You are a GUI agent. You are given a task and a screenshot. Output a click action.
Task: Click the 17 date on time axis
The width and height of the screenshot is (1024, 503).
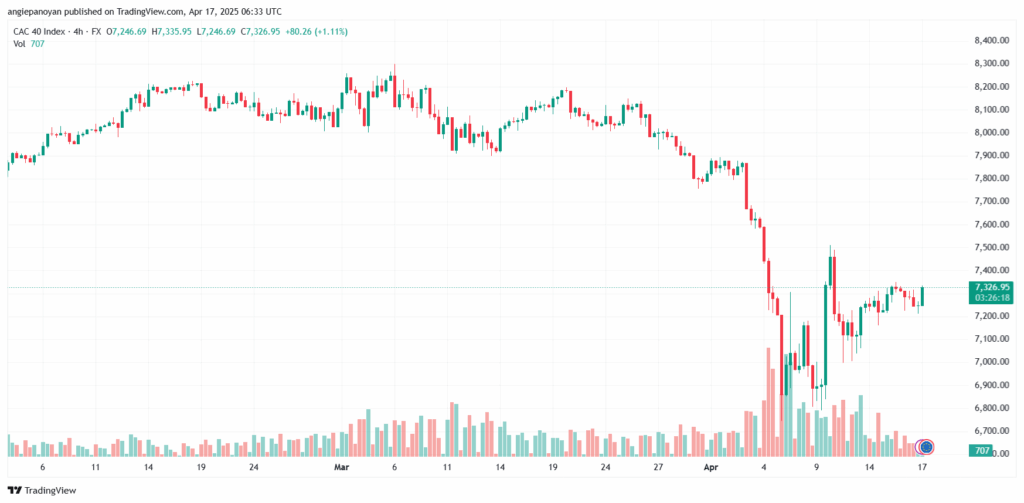click(922, 467)
